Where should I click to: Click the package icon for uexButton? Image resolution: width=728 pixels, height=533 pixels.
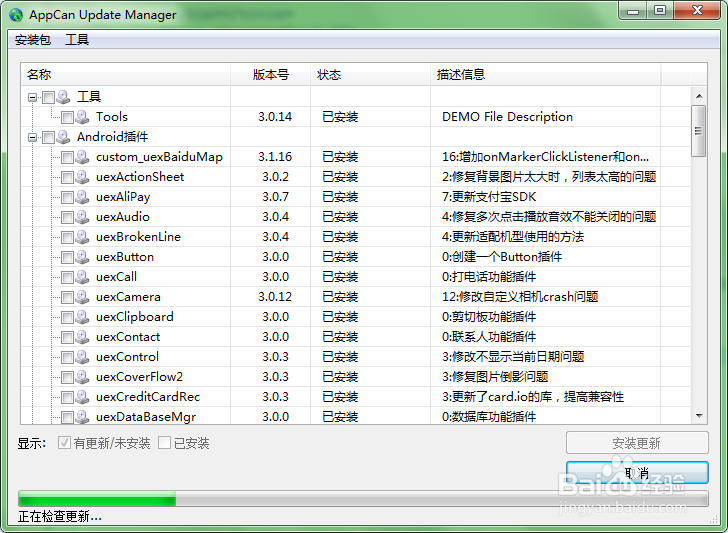(82, 257)
